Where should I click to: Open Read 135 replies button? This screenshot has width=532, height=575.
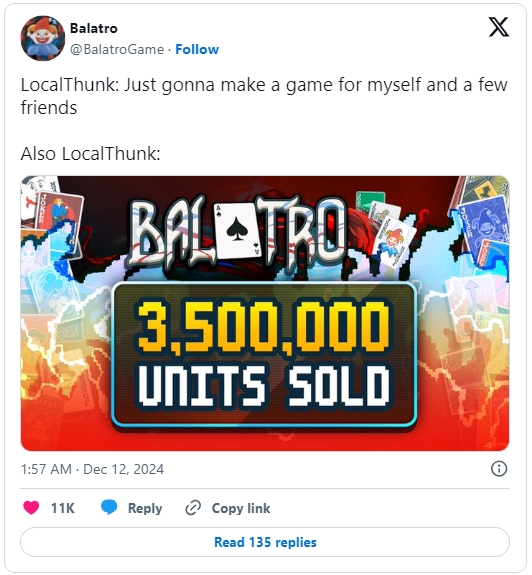coord(265,542)
